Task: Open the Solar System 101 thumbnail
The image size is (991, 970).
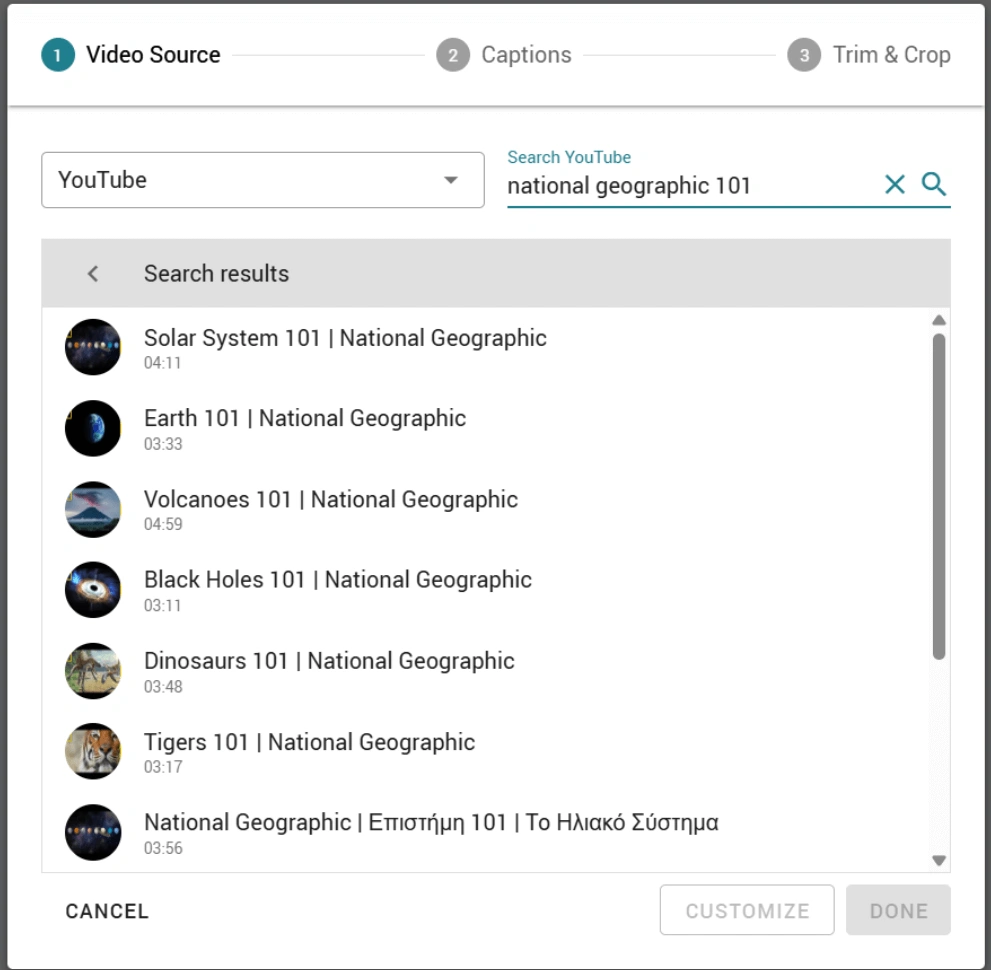Action: 93,347
